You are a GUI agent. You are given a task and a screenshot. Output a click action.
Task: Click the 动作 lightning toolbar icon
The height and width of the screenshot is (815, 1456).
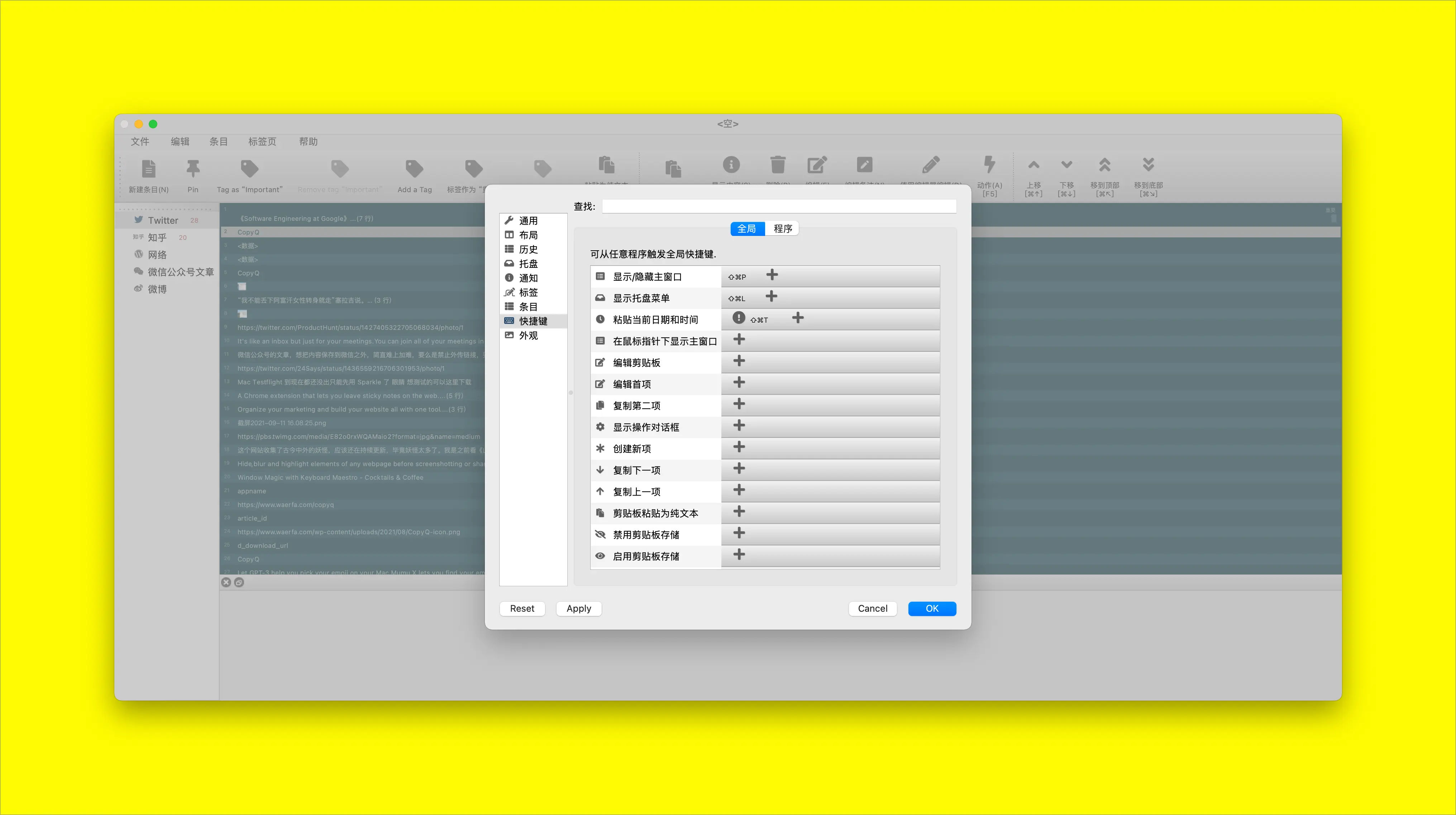[x=989, y=165]
